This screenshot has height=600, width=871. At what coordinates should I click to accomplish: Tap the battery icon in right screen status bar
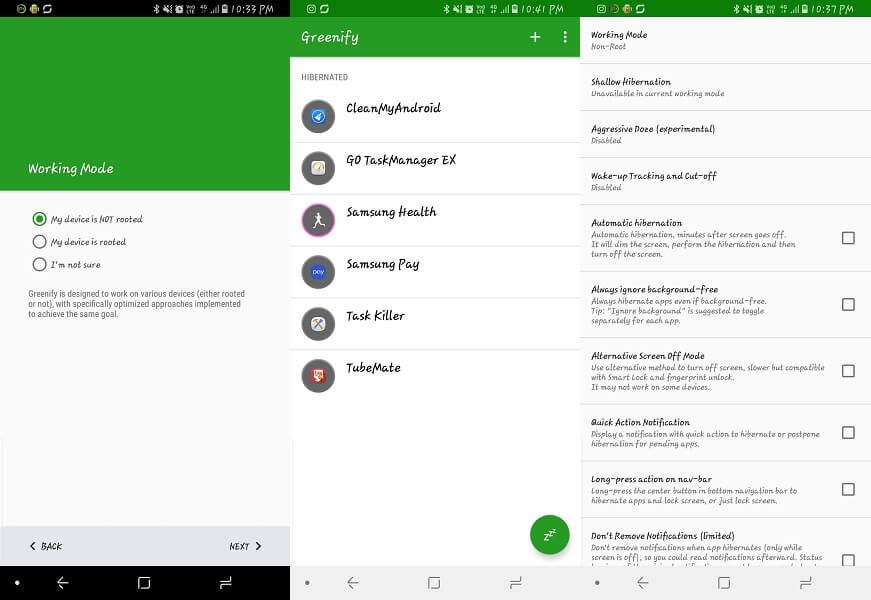pyautogui.click(x=804, y=9)
